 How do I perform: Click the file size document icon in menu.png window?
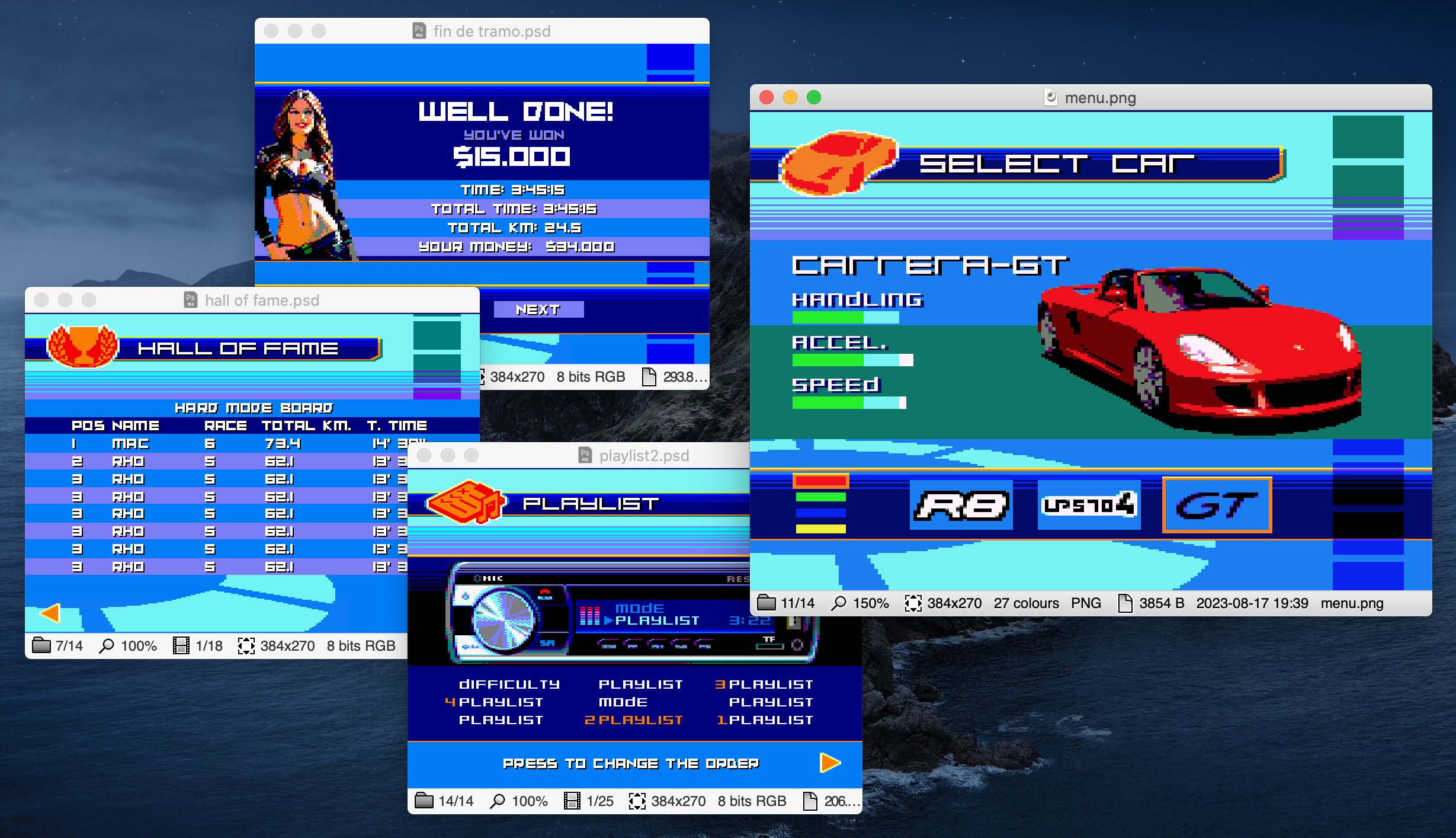1125,603
